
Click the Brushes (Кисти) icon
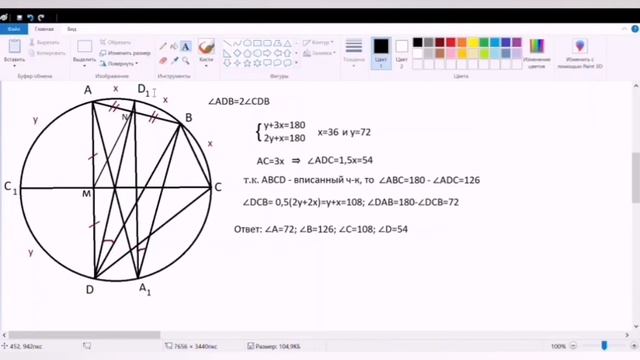point(206,46)
